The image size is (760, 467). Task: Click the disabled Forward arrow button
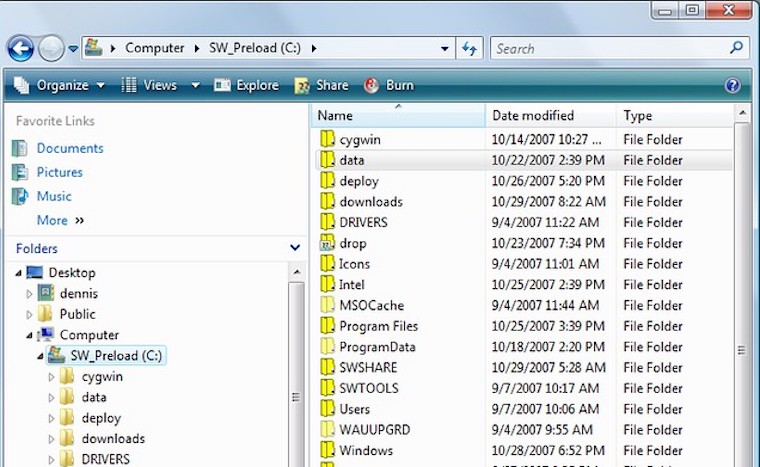[x=51, y=48]
